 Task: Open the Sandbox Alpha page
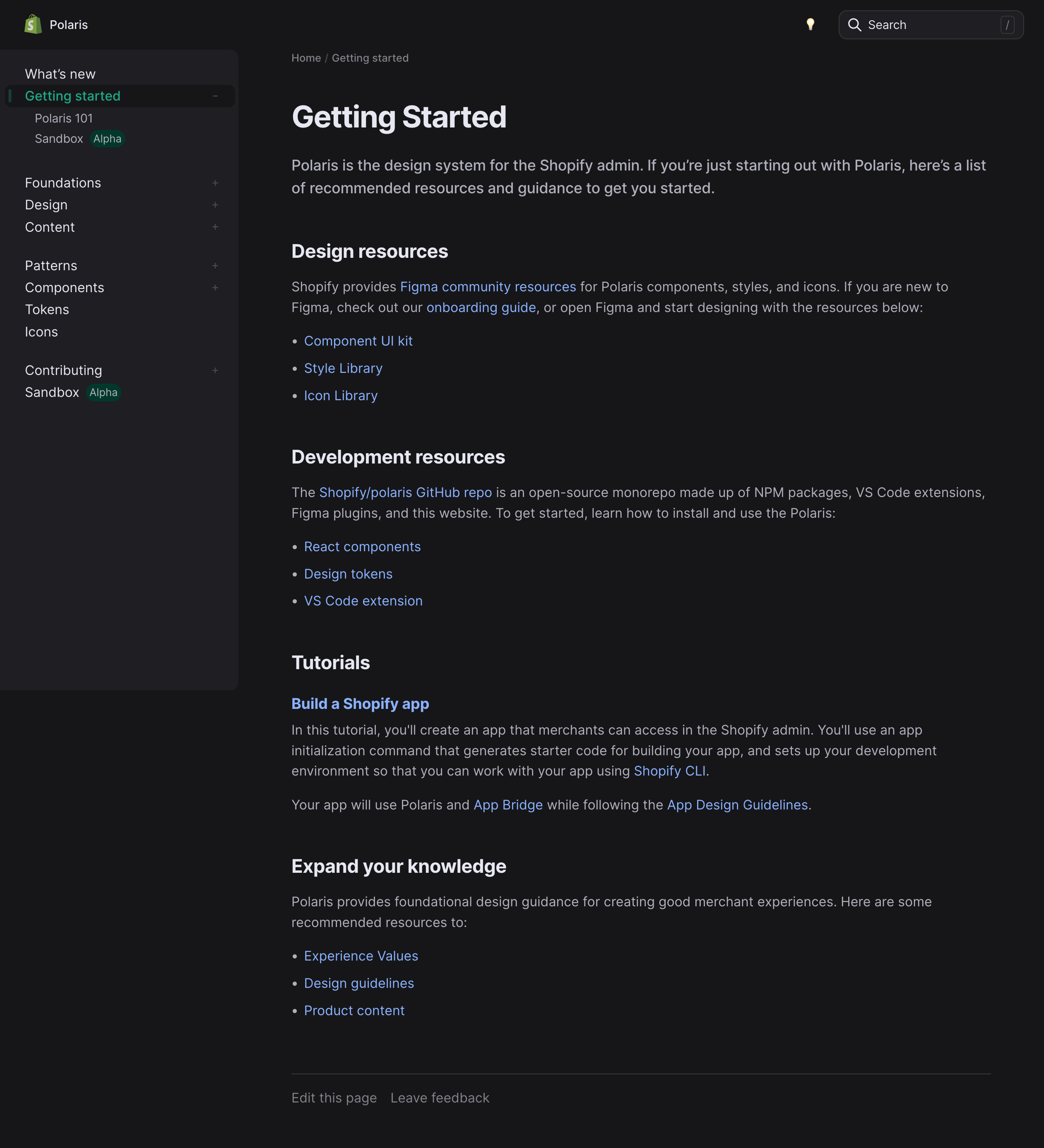pyautogui.click(x=59, y=138)
